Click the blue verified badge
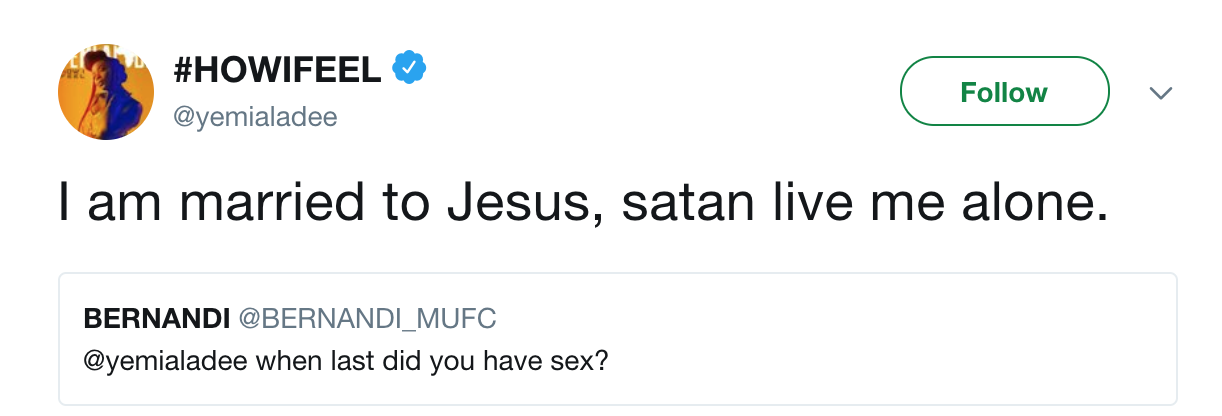This screenshot has width=1222, height=416. [x=409, y=69]
